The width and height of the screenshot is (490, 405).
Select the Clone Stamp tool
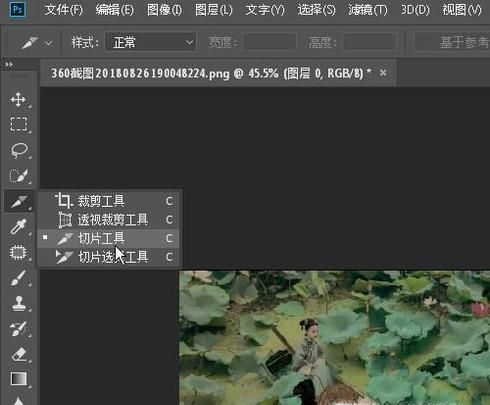18,304
